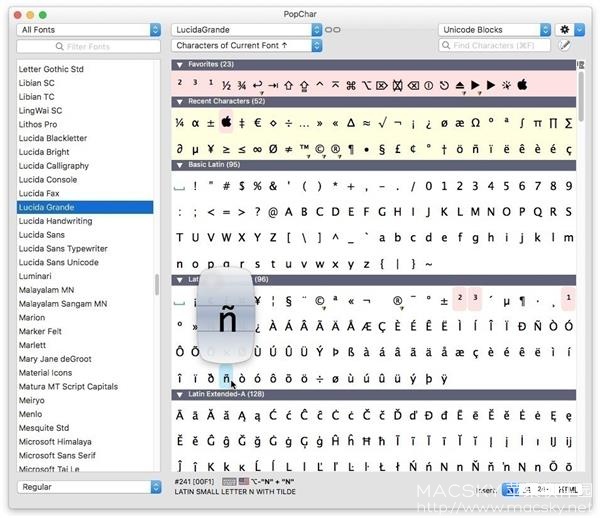Select Lucida Grande in font list
Image resolution: width=600 pixels, height=518 pixels.
click(85, 207)
